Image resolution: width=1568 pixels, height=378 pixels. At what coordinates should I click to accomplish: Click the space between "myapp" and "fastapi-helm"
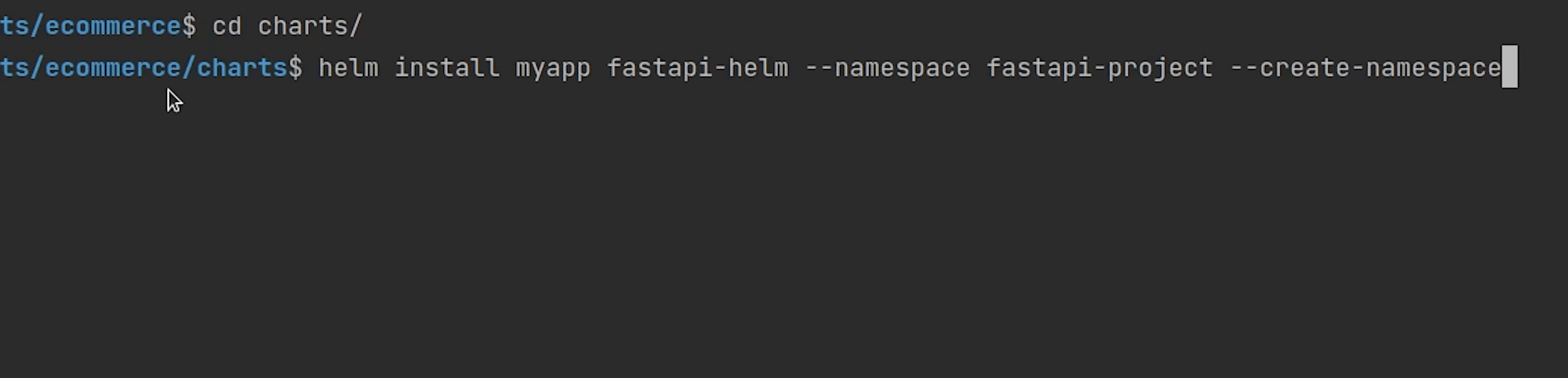599,68
